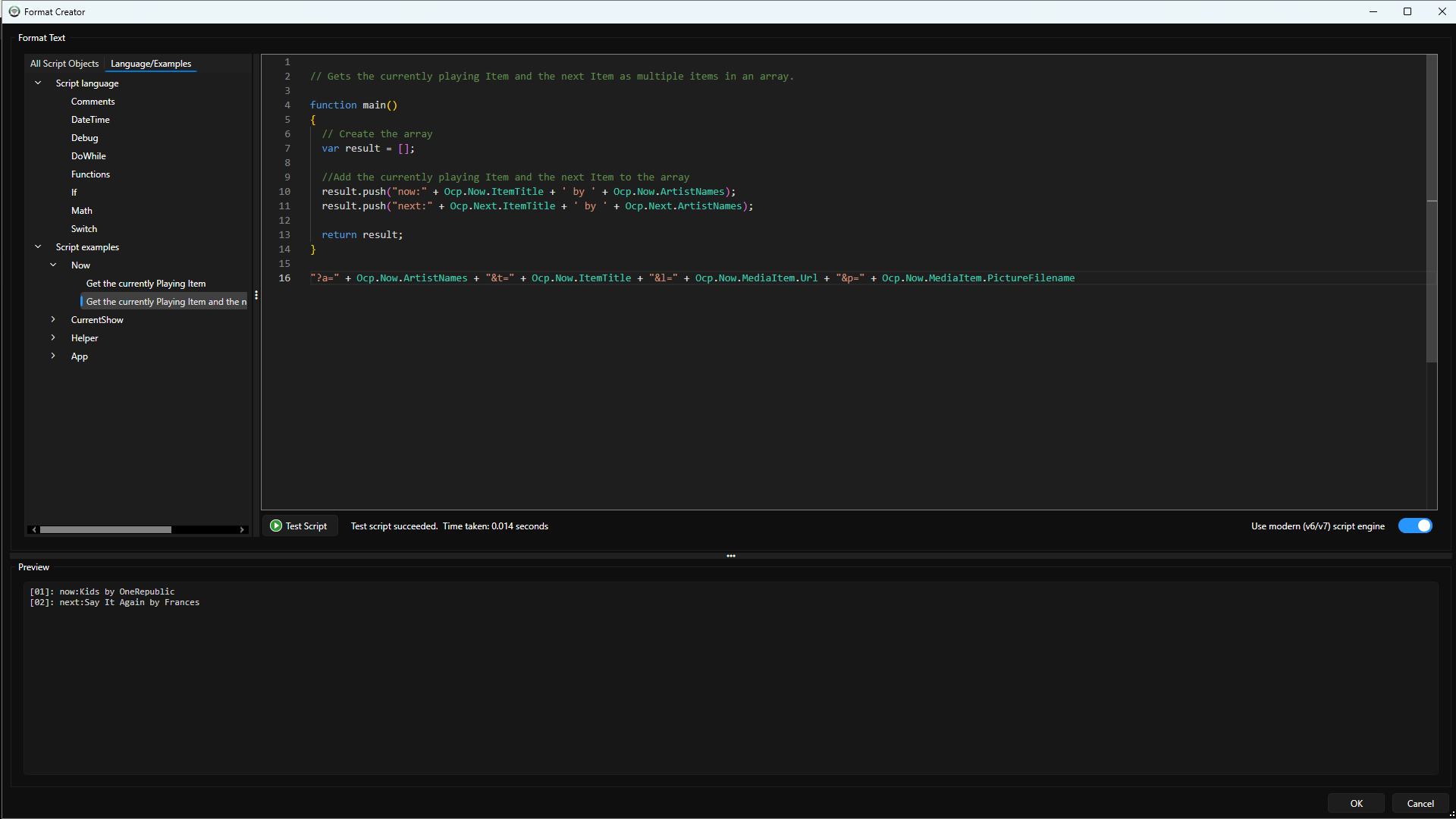Select the Debug tree item
Image resolution: width=1456 pixels, height=819 pixels.
point(85,137)
